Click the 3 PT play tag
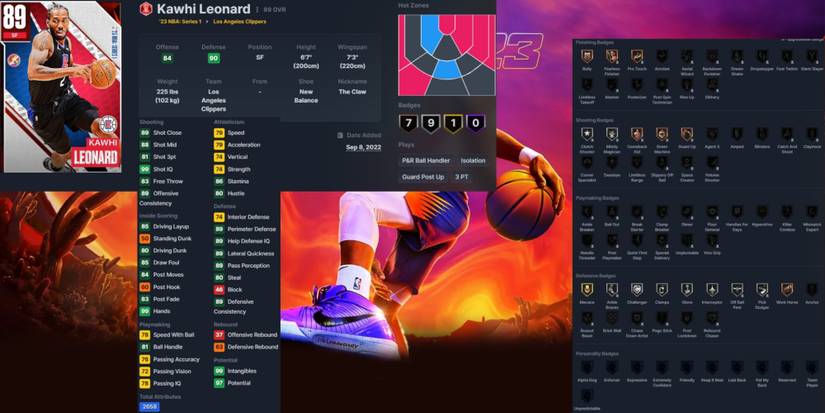Viewport: 825px width, 413px height. click(x=462, y=177)
